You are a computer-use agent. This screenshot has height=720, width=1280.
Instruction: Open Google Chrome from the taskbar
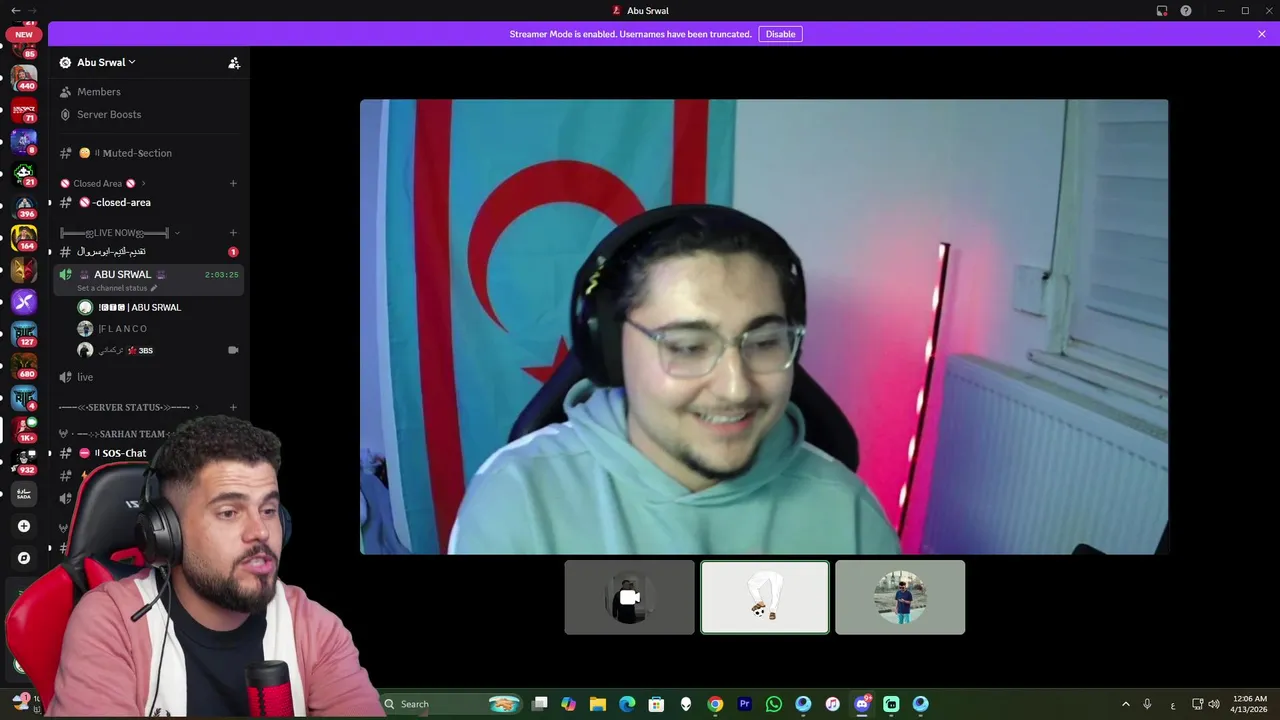[715, 704]
